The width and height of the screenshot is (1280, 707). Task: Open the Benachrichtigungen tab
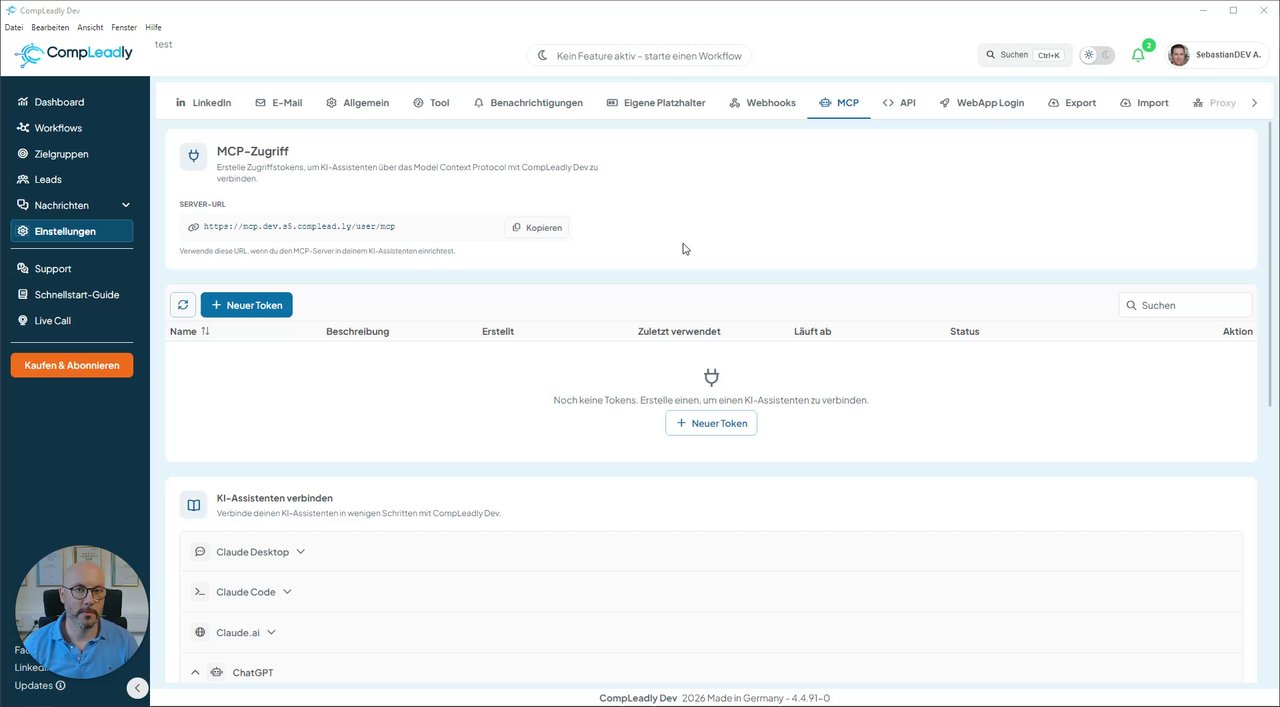pyautogui.click(x=528, y=102)
